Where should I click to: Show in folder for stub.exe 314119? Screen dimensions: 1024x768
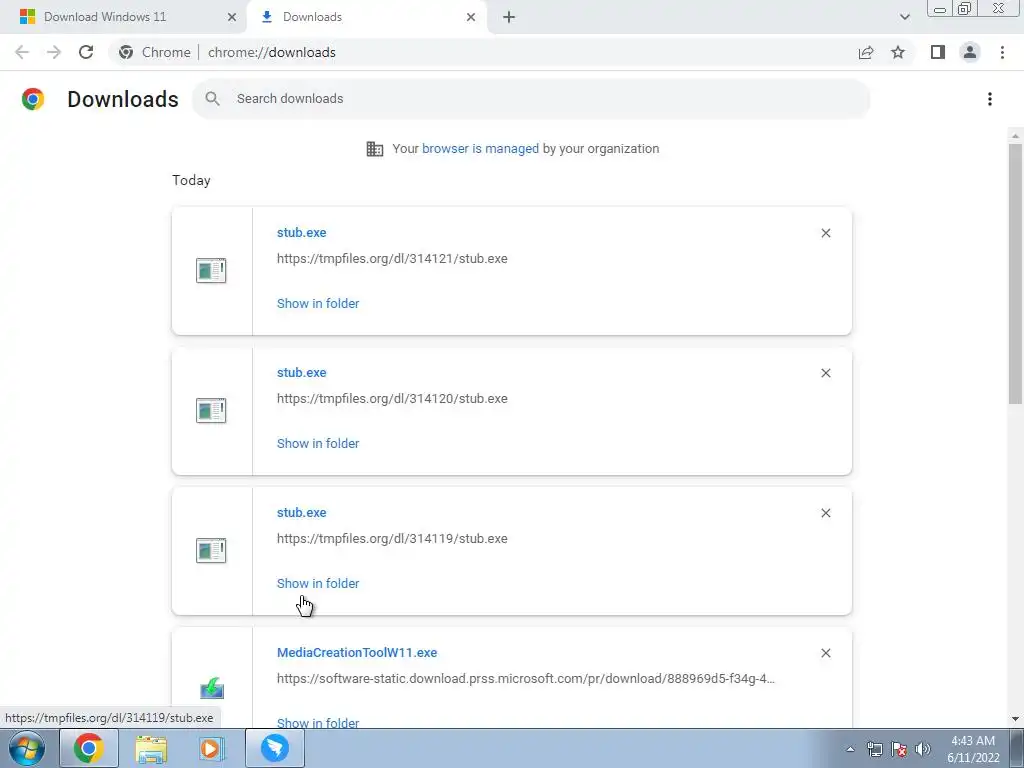coord(318,584)
